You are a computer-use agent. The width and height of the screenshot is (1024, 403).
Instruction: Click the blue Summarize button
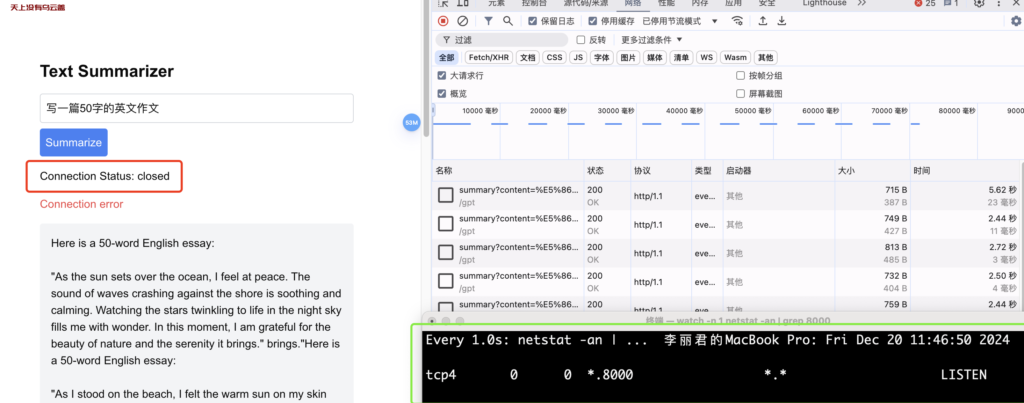point(74,142)
